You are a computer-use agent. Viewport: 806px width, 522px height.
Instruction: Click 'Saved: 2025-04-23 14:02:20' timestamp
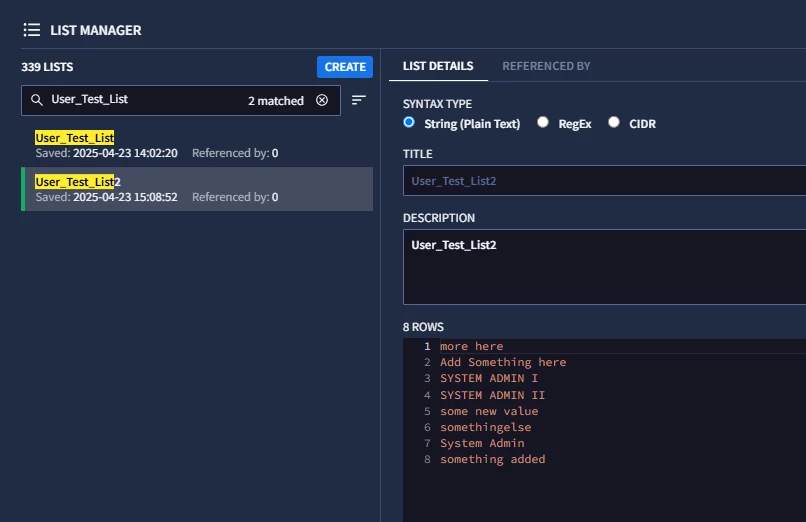pyautogui.click(x=106, y=153)
